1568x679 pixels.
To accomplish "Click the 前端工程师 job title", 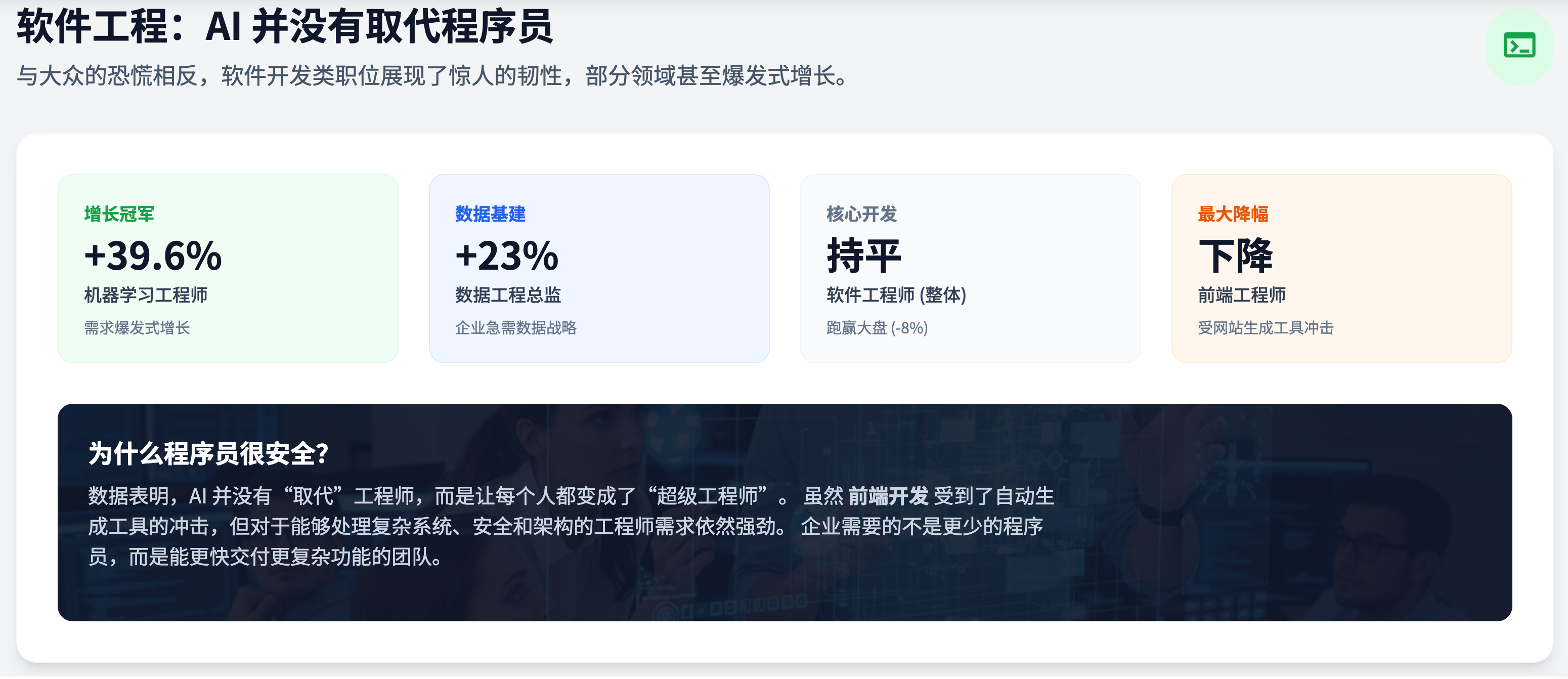I will point(1241,295).
